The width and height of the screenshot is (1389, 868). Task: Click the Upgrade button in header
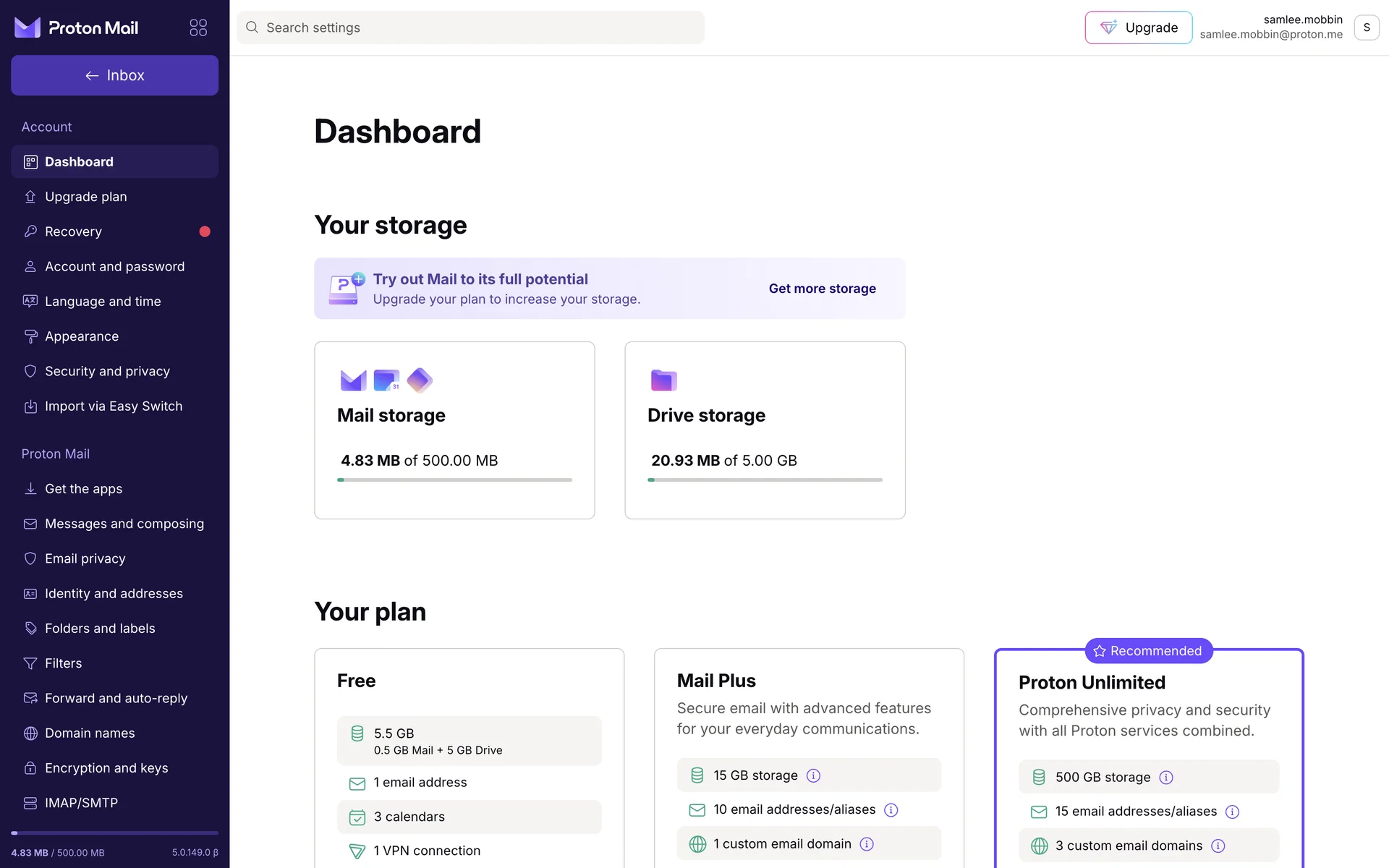(x=1138, y=27)
